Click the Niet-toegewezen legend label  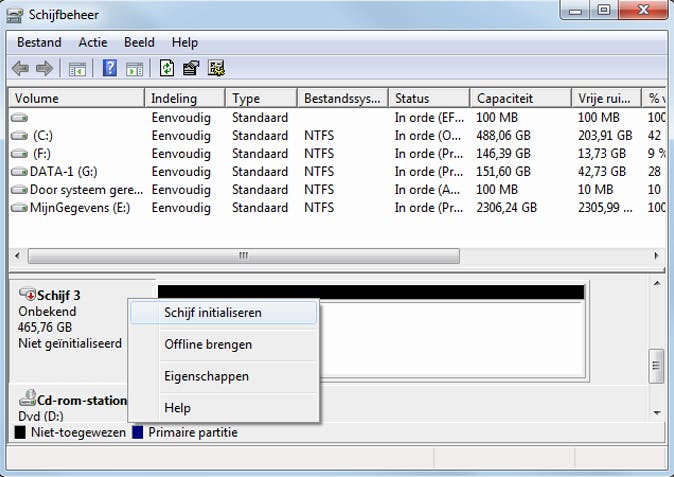coord(78,432)
